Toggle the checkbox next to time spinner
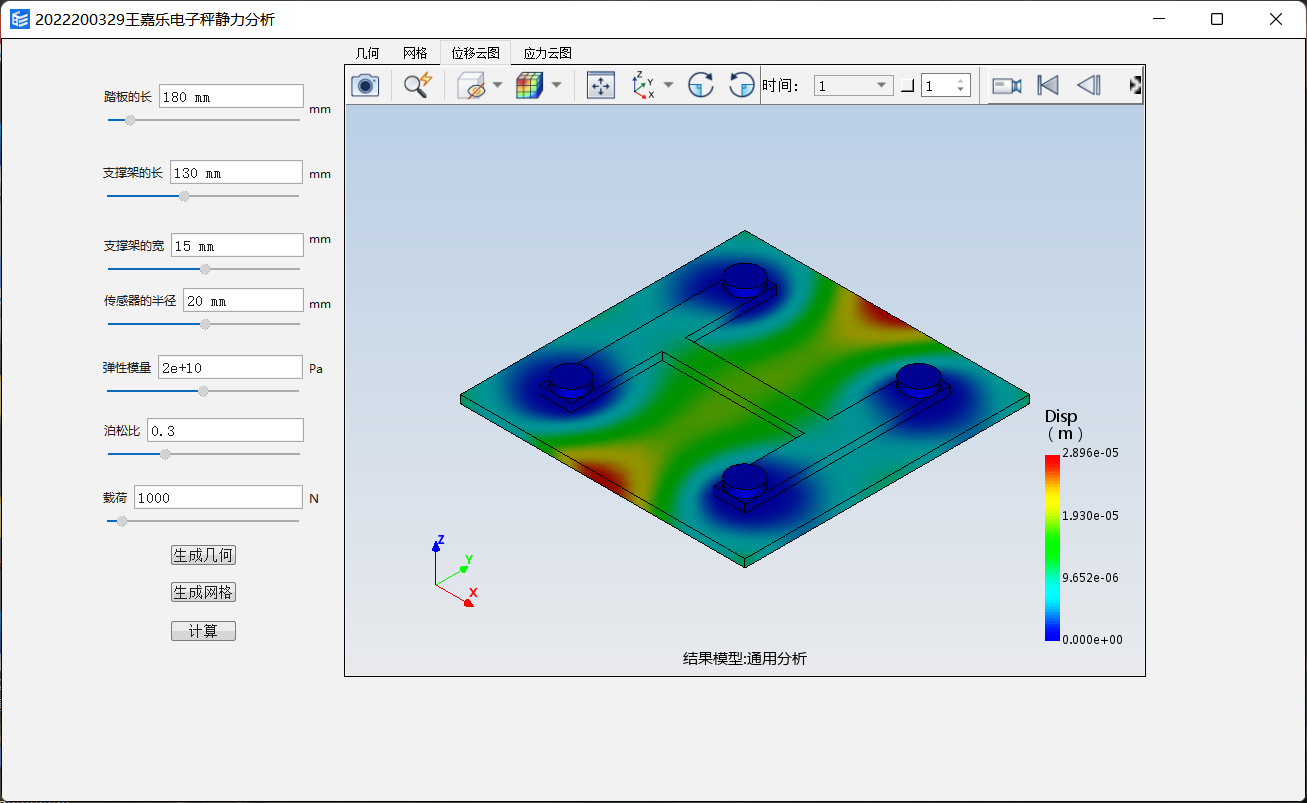 (907, 86)
